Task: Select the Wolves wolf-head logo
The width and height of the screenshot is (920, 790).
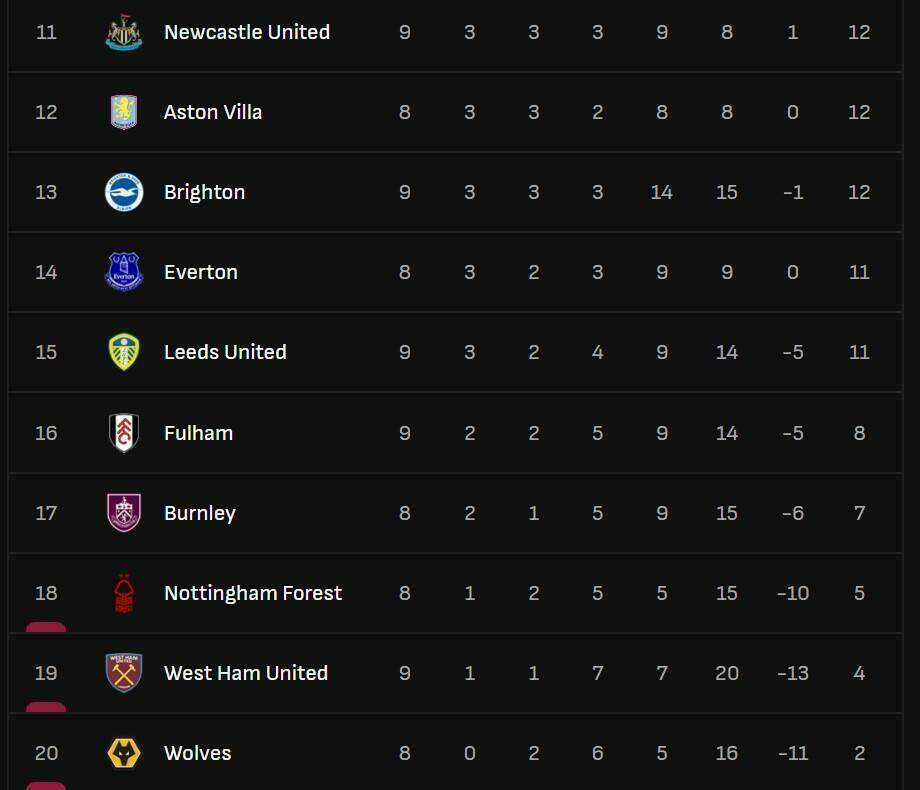Action: (x=124, y=753)
